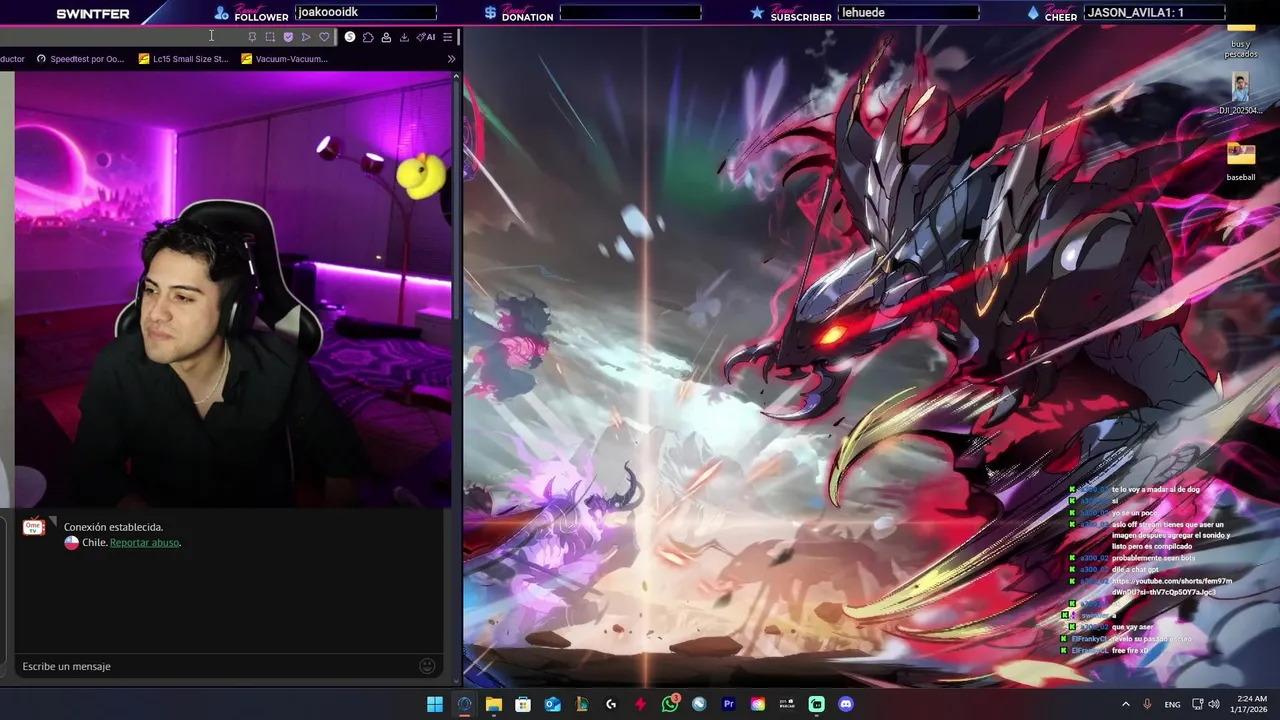The image size is (1280, 720).
Task: Click the webcam video of the stranger
Action: 233,290
